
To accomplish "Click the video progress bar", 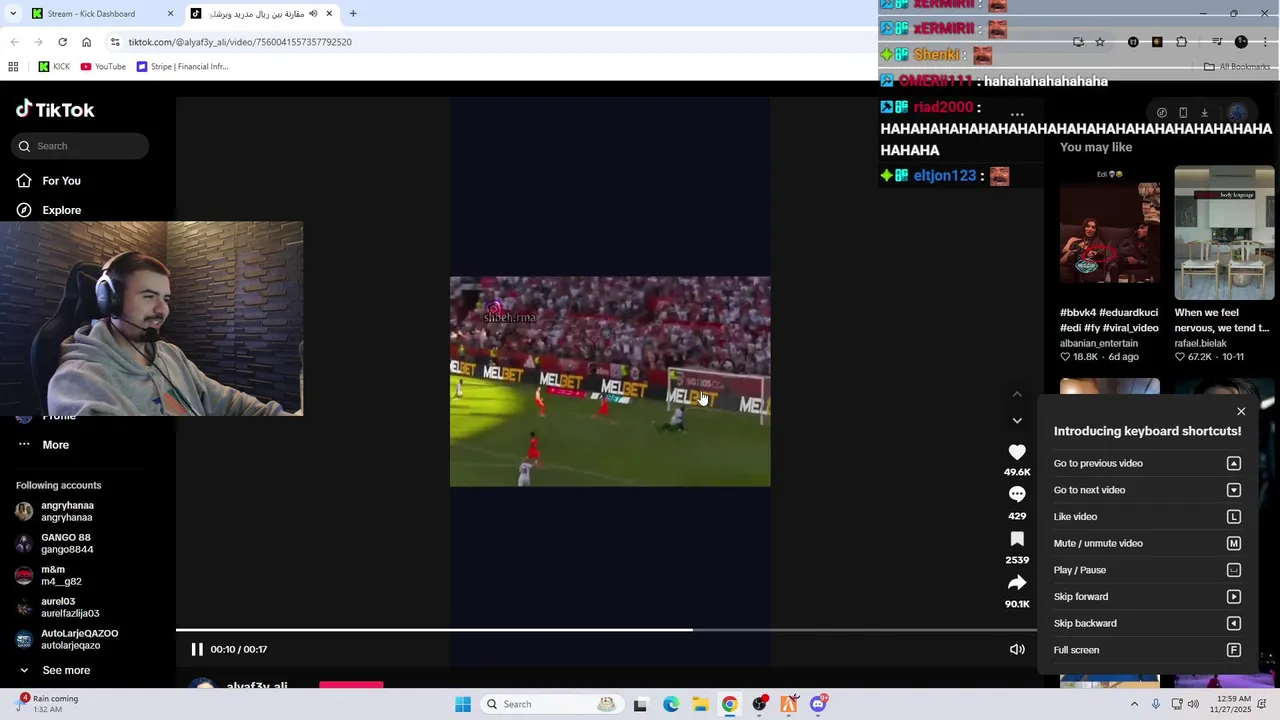I will [x=606, y=630].
